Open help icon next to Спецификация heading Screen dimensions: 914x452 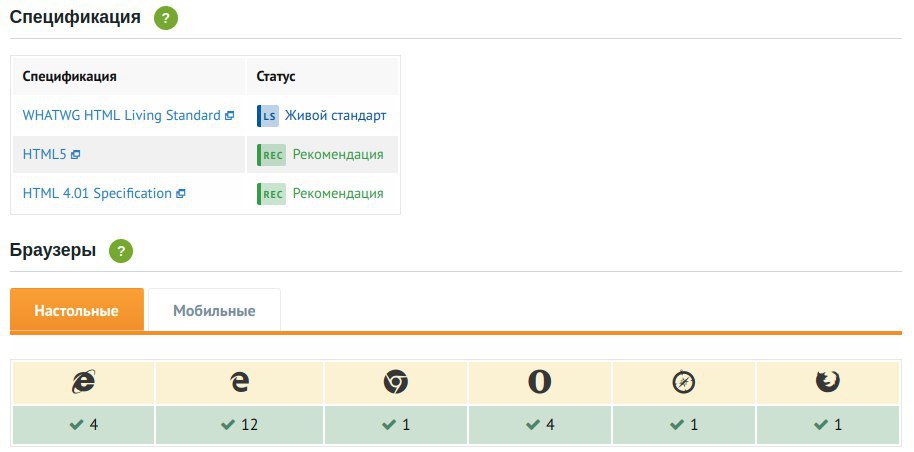coord(166,18)
